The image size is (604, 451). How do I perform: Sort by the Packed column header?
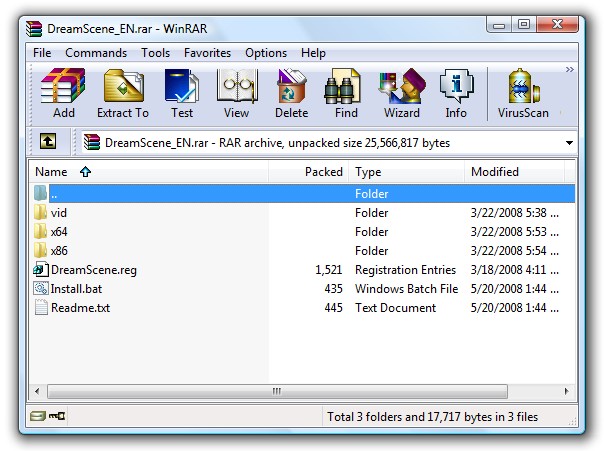point(309,172)
